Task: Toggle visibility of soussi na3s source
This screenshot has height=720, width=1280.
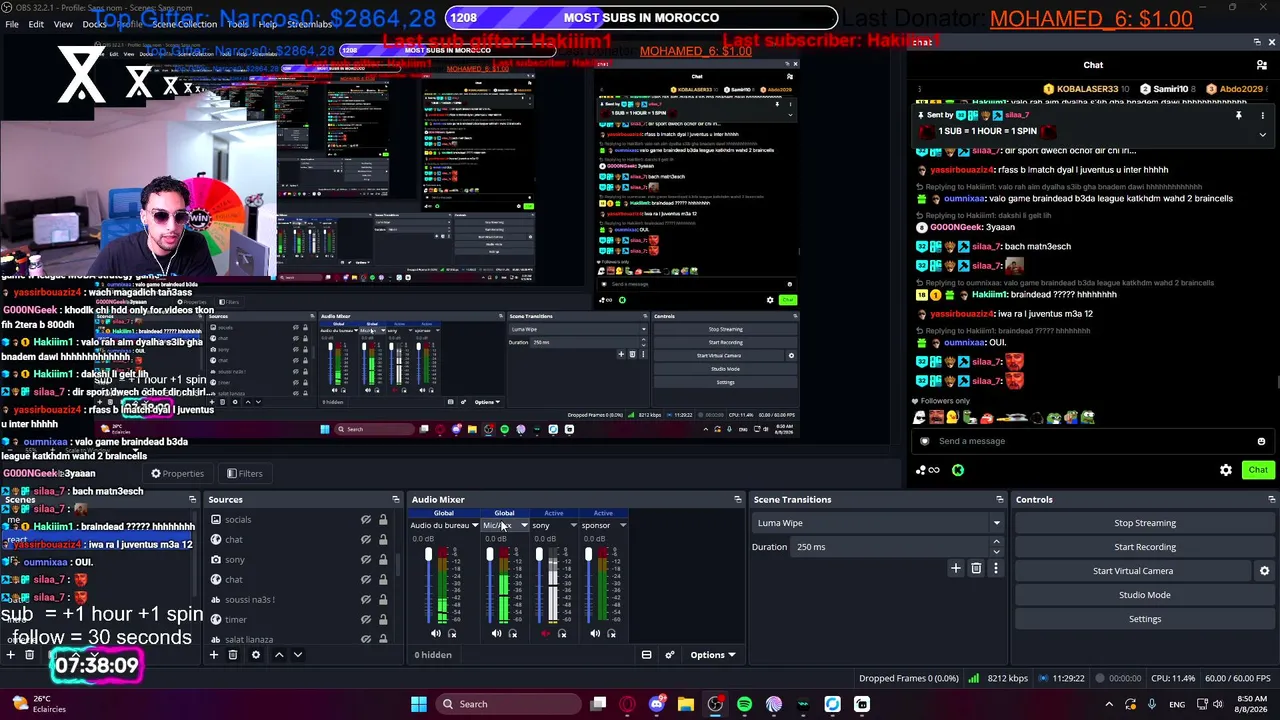Action: click(366, 600)
